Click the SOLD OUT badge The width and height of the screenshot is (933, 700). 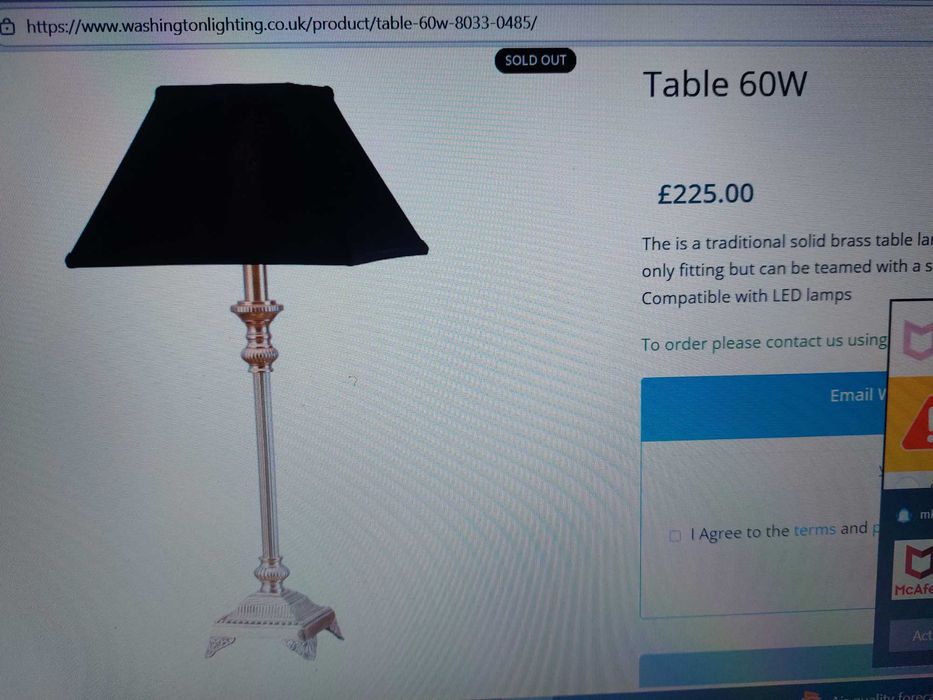point(535,60)
